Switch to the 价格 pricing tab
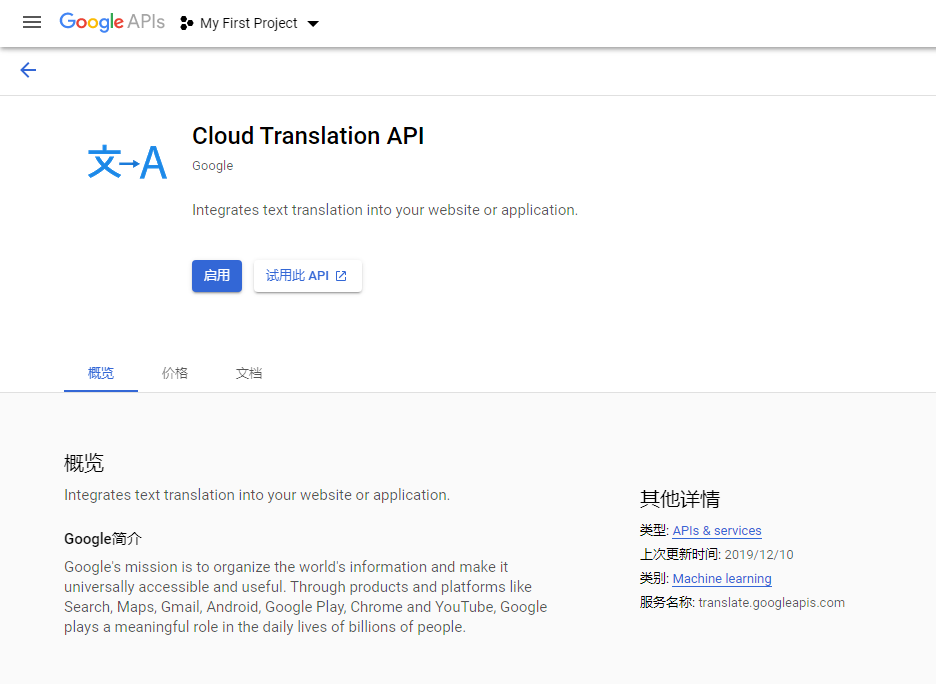Screen dimensions: 936x684 175,374
